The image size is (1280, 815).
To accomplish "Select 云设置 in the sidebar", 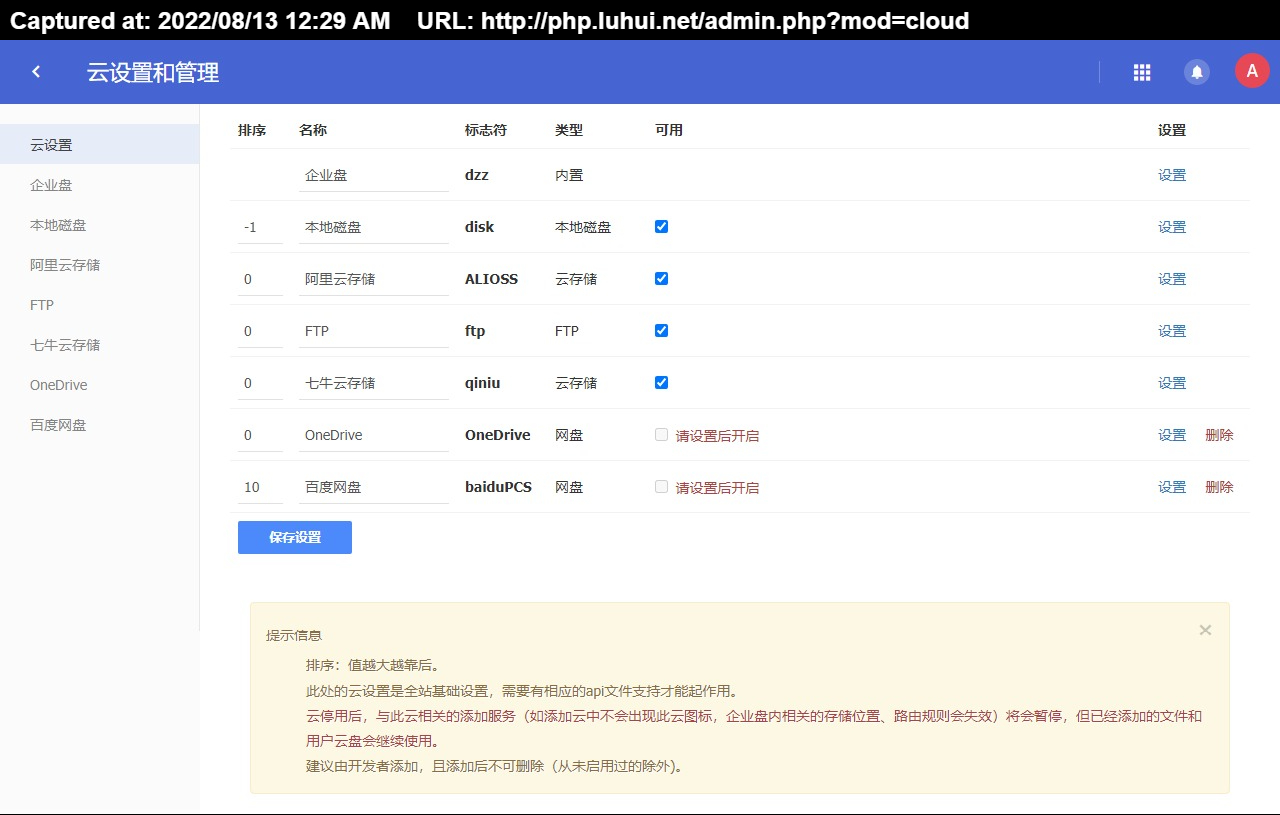I will (99, 145).
